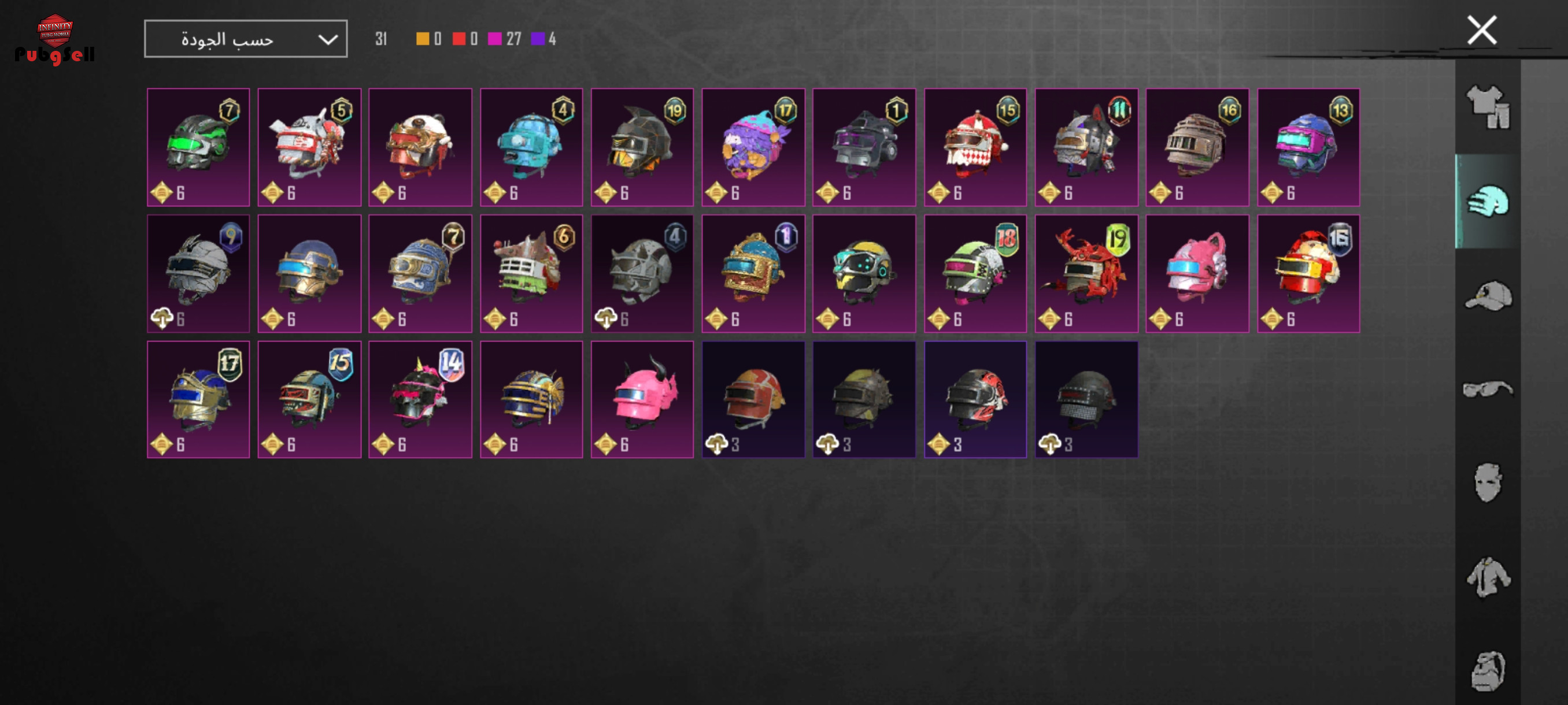Open the face mask category icon
The image size is (1568, 705).
pos(1488,483)
